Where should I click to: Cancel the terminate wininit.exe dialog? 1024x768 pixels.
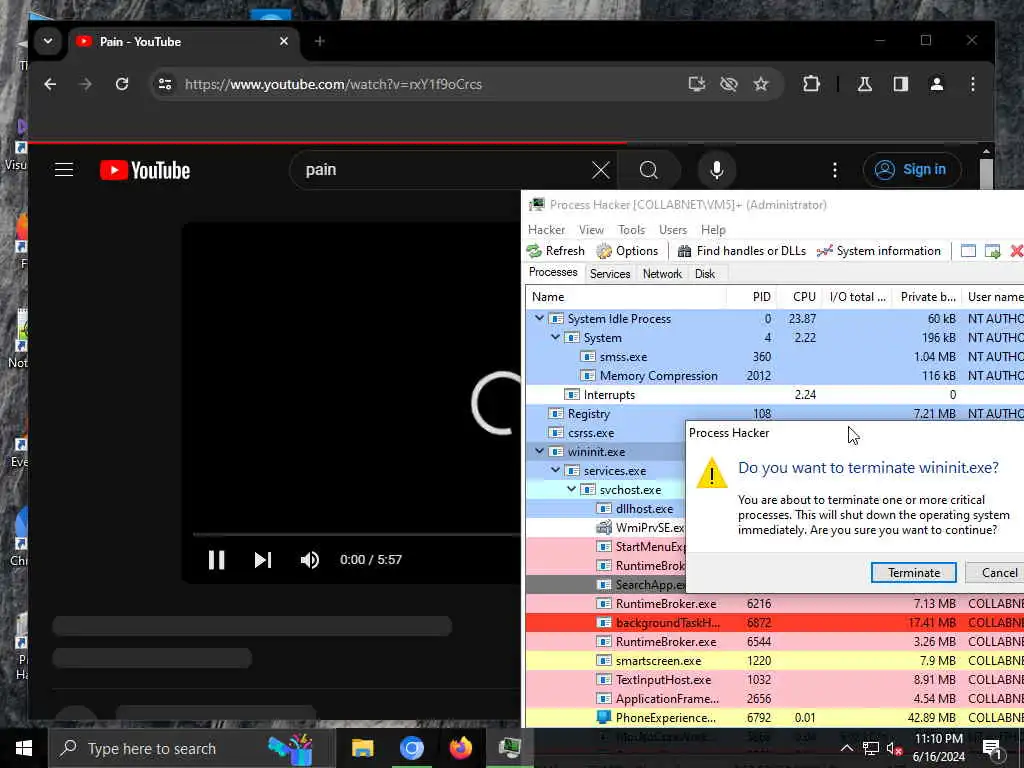995,573
